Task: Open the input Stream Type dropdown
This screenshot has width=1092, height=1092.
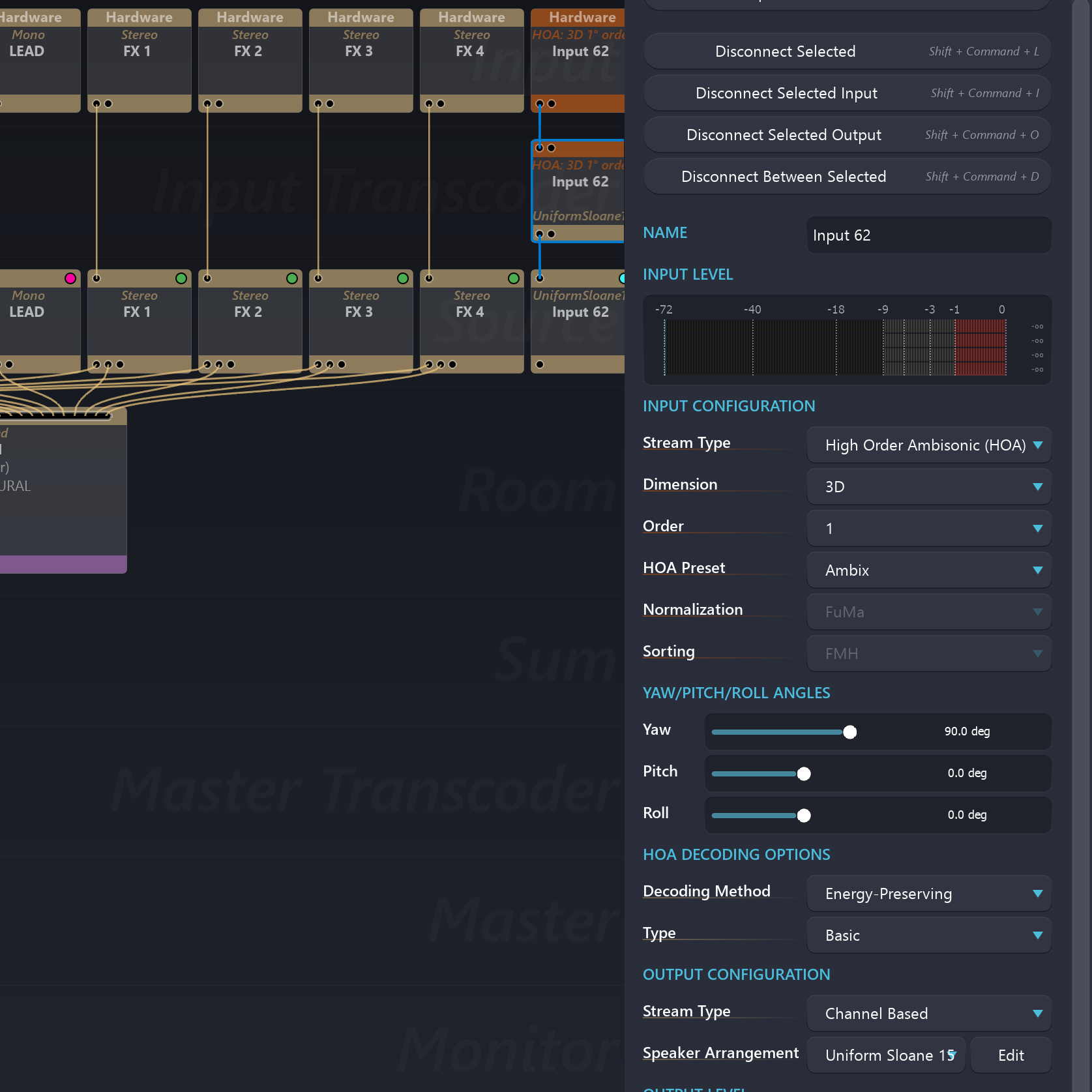Action: coord(928,445)
